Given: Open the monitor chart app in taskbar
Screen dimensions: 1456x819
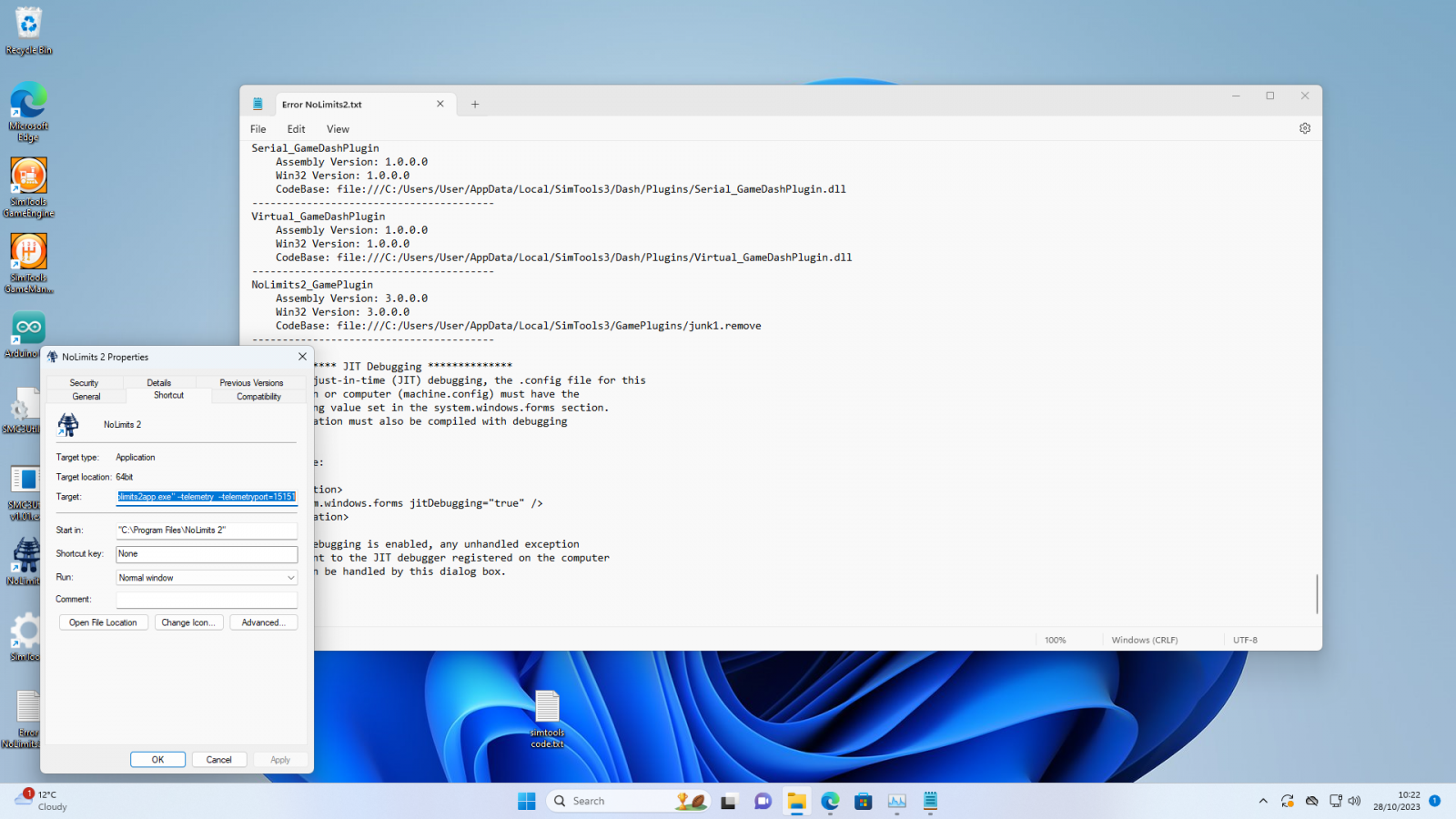Looking at the screenshot, I should click(897, 801).
